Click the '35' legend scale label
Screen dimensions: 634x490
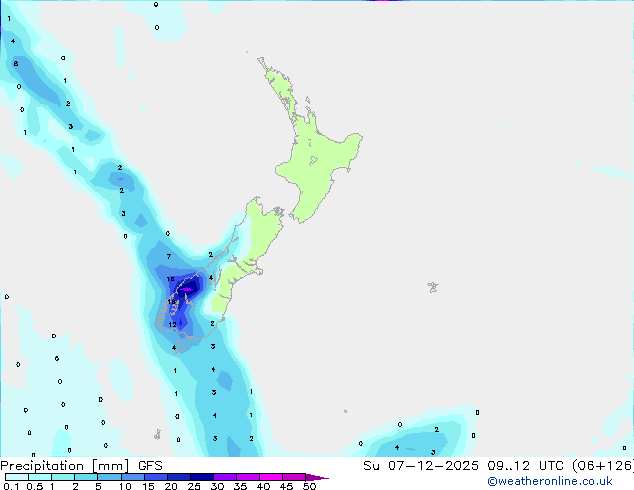(x=240, y=486)
